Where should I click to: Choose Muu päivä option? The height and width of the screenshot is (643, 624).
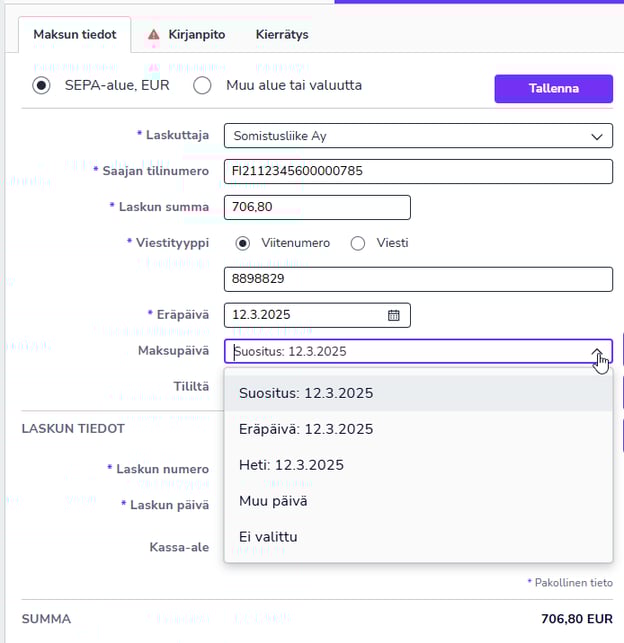point(273,501)
